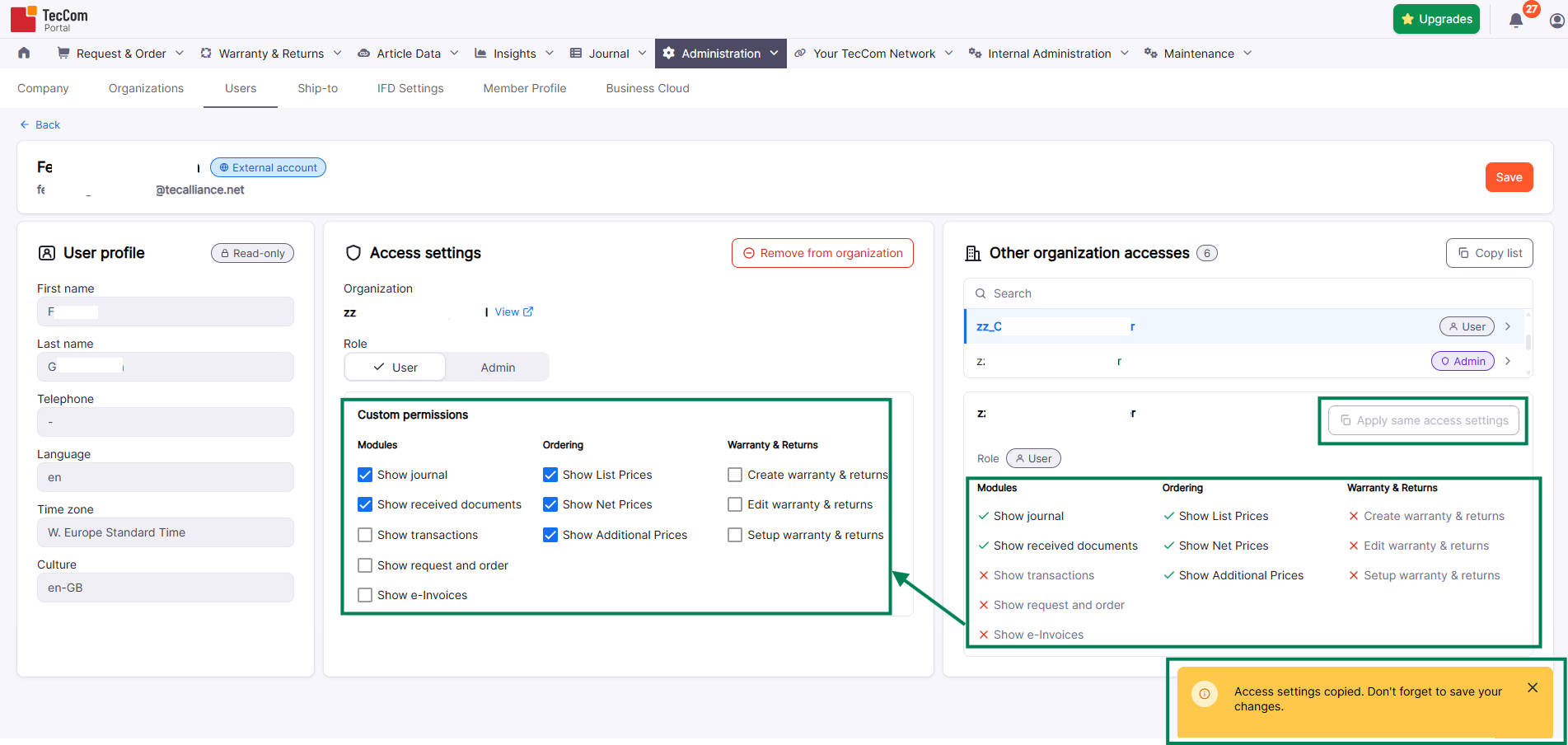This screenshot has height=745, width=1568.
Task: Click the Upgrades button
Action: tap(1436, 19)
